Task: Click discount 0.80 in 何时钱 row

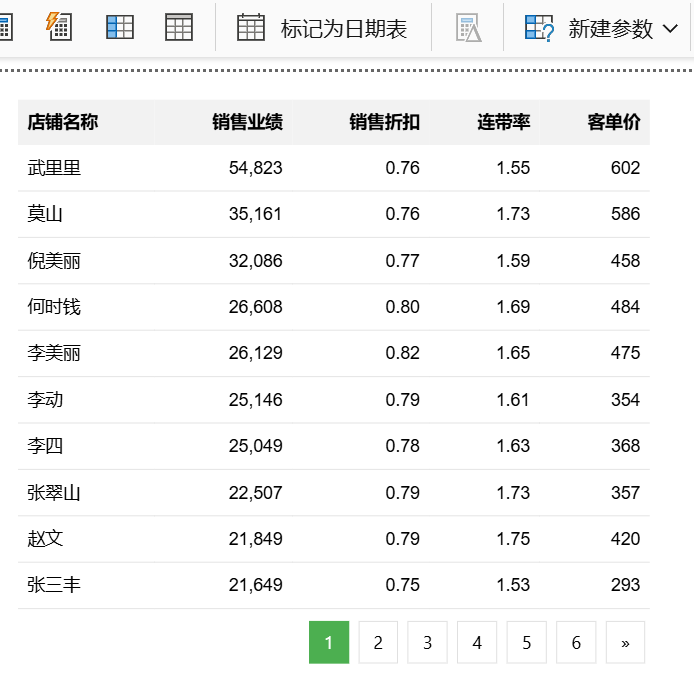Action: [x=402, y=307]
